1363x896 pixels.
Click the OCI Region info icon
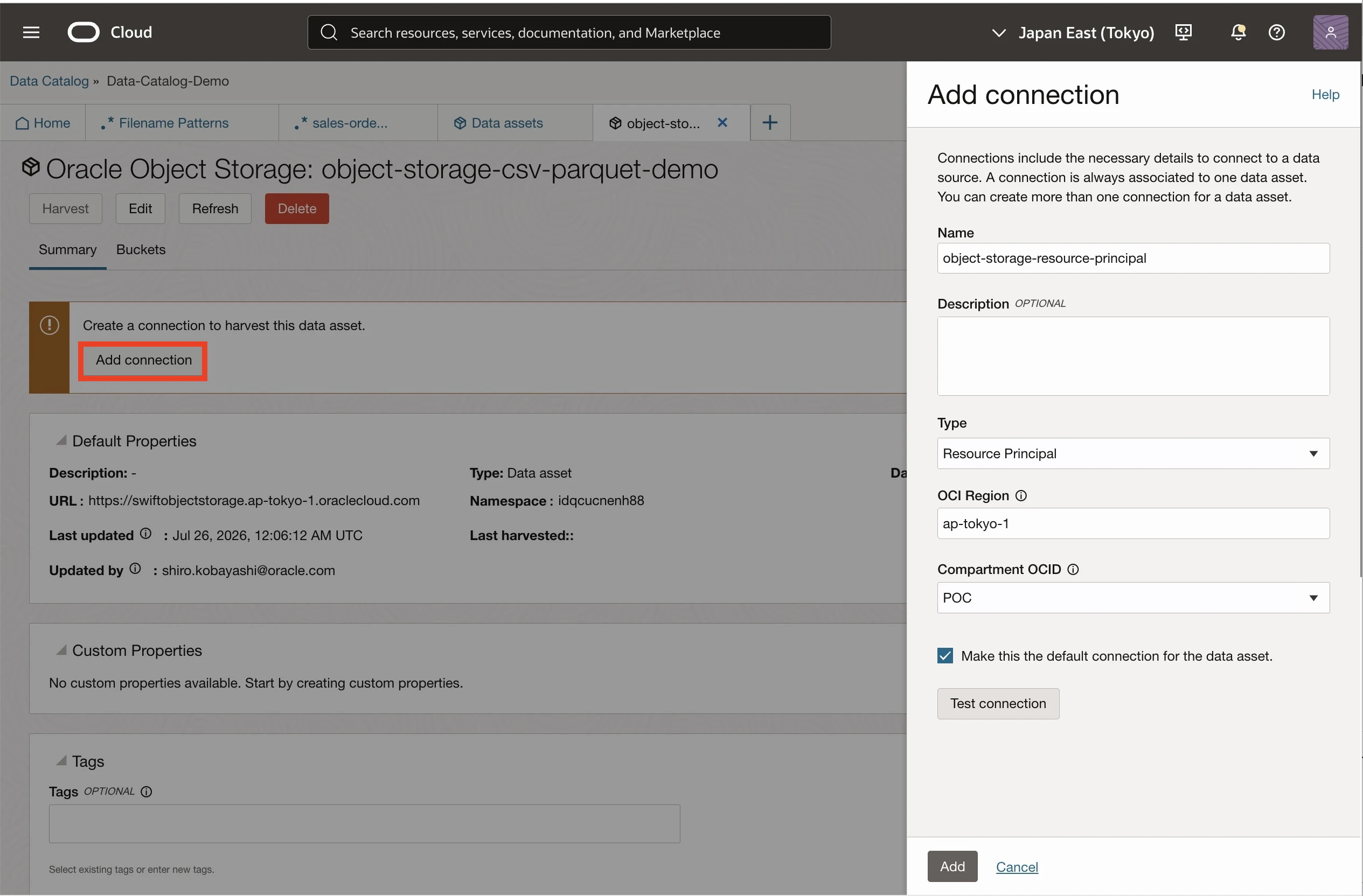click(x=1021, y=496)
